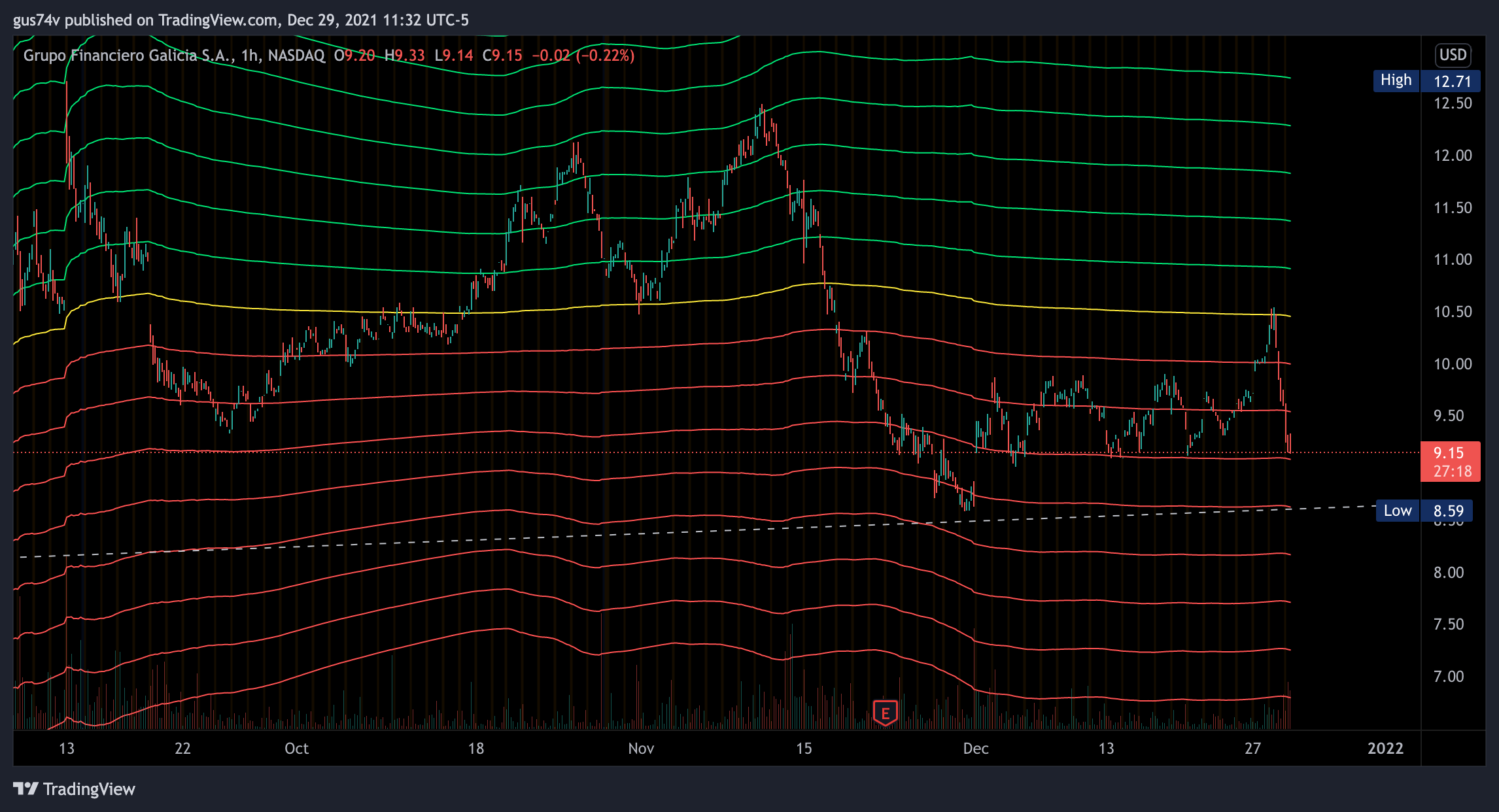This screenshot has height=812, width=1499.
Task: Click the Grupo Financiero Galicia S.A. symbol title
Action: pyautogui.click(x=128, y=56)
